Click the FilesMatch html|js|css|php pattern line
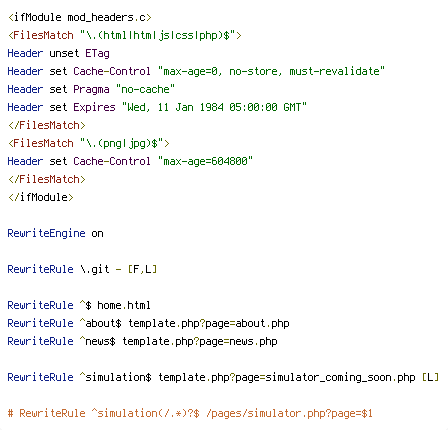This screenshot has height=430, width=448. point(125,35)
